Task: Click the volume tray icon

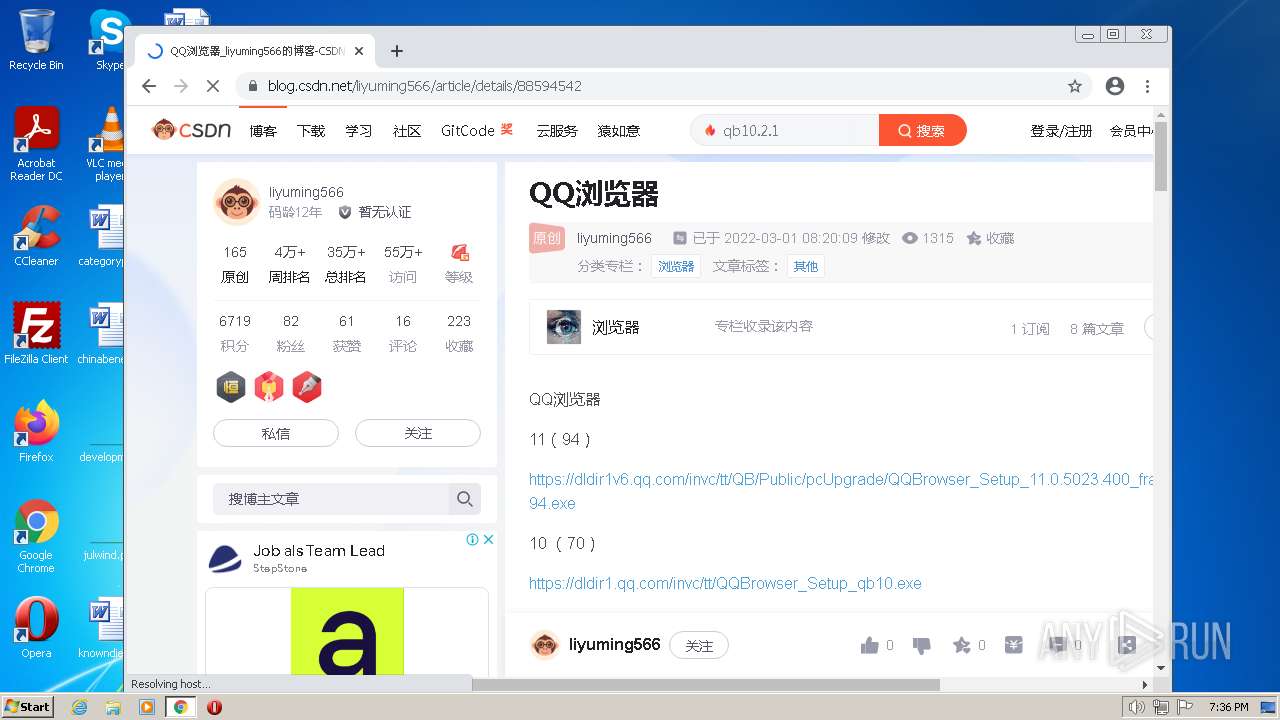Action: pyautogui.click(x=1136, y=707)
